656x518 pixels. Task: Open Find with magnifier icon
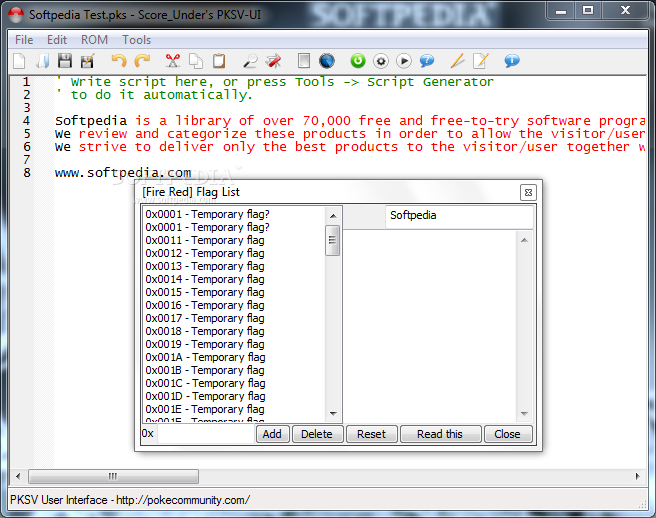tap(250, 61)
